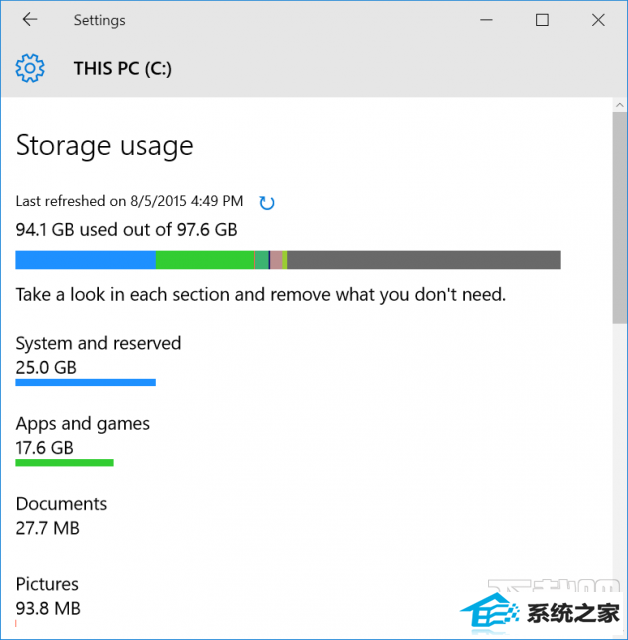Image resolution: width=628 pixels, height=640 pixels.
Task: Open Apps and games section
Action: click(82, 440)
